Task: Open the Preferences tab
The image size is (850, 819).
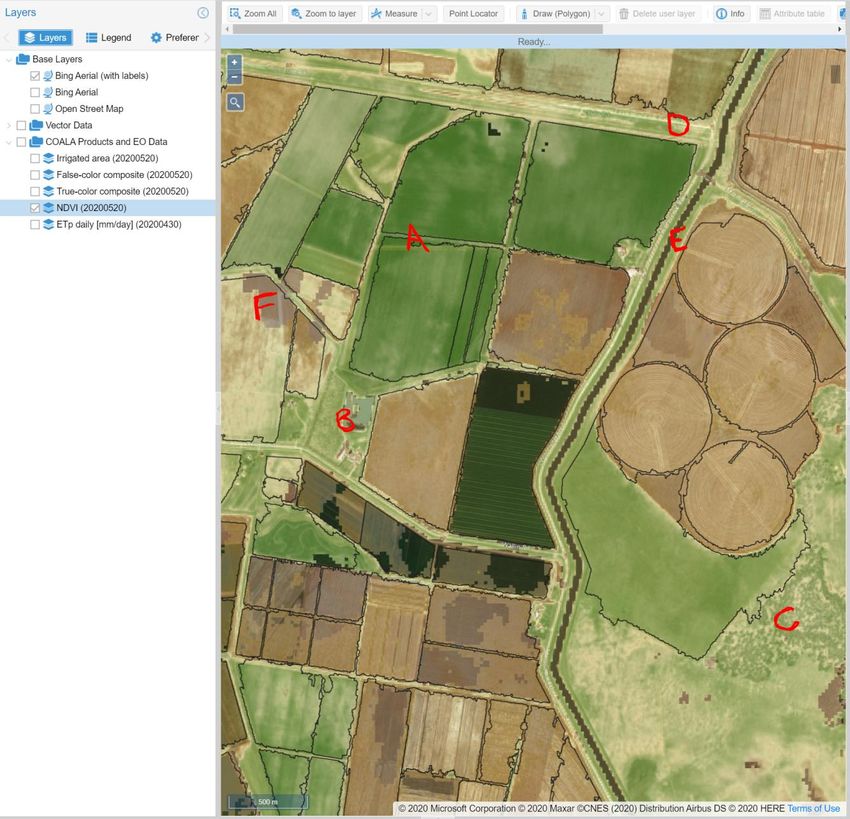Action: [175, 37]
